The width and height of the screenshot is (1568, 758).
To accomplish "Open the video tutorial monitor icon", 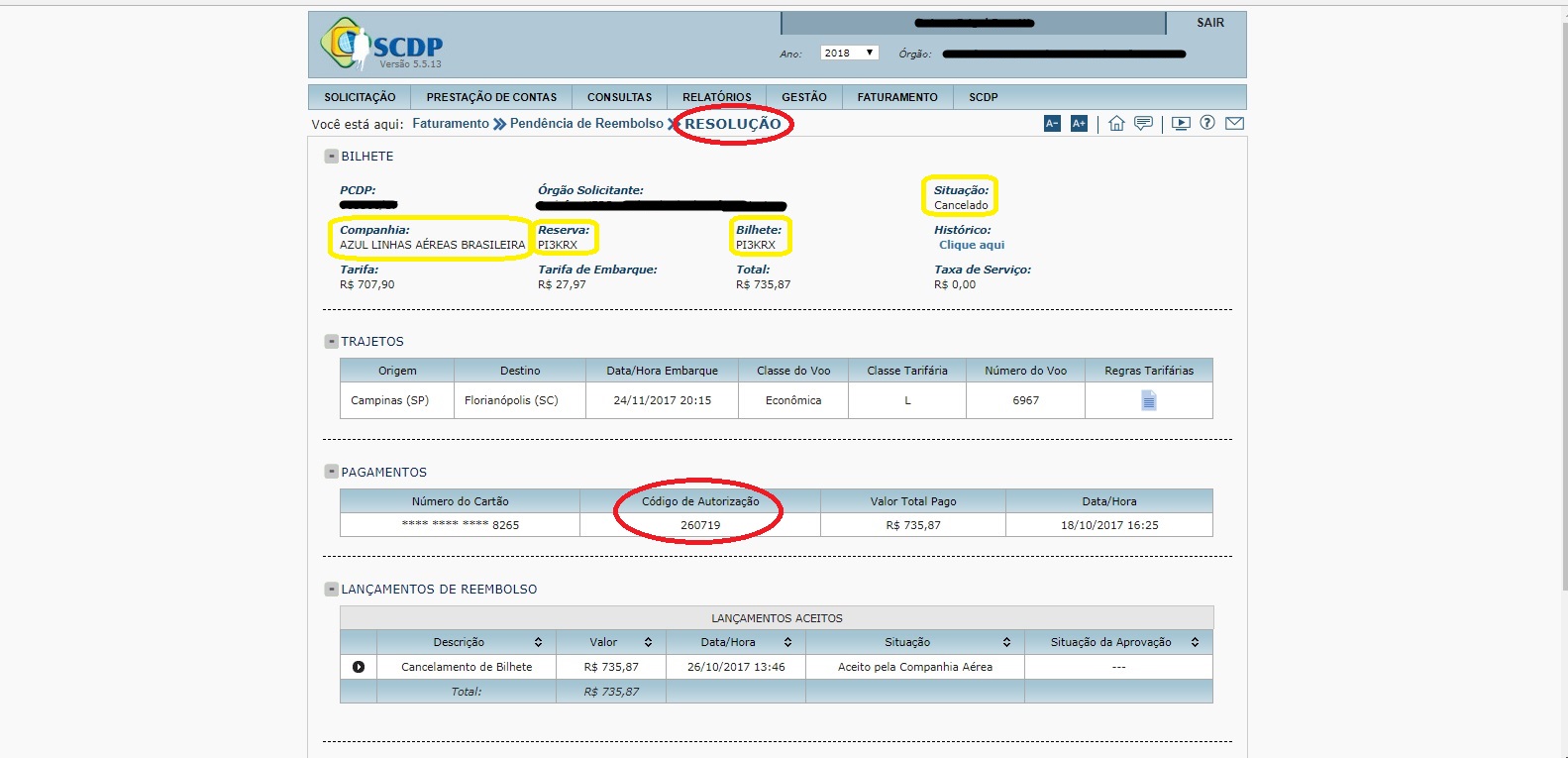I will pos(1181,123).
